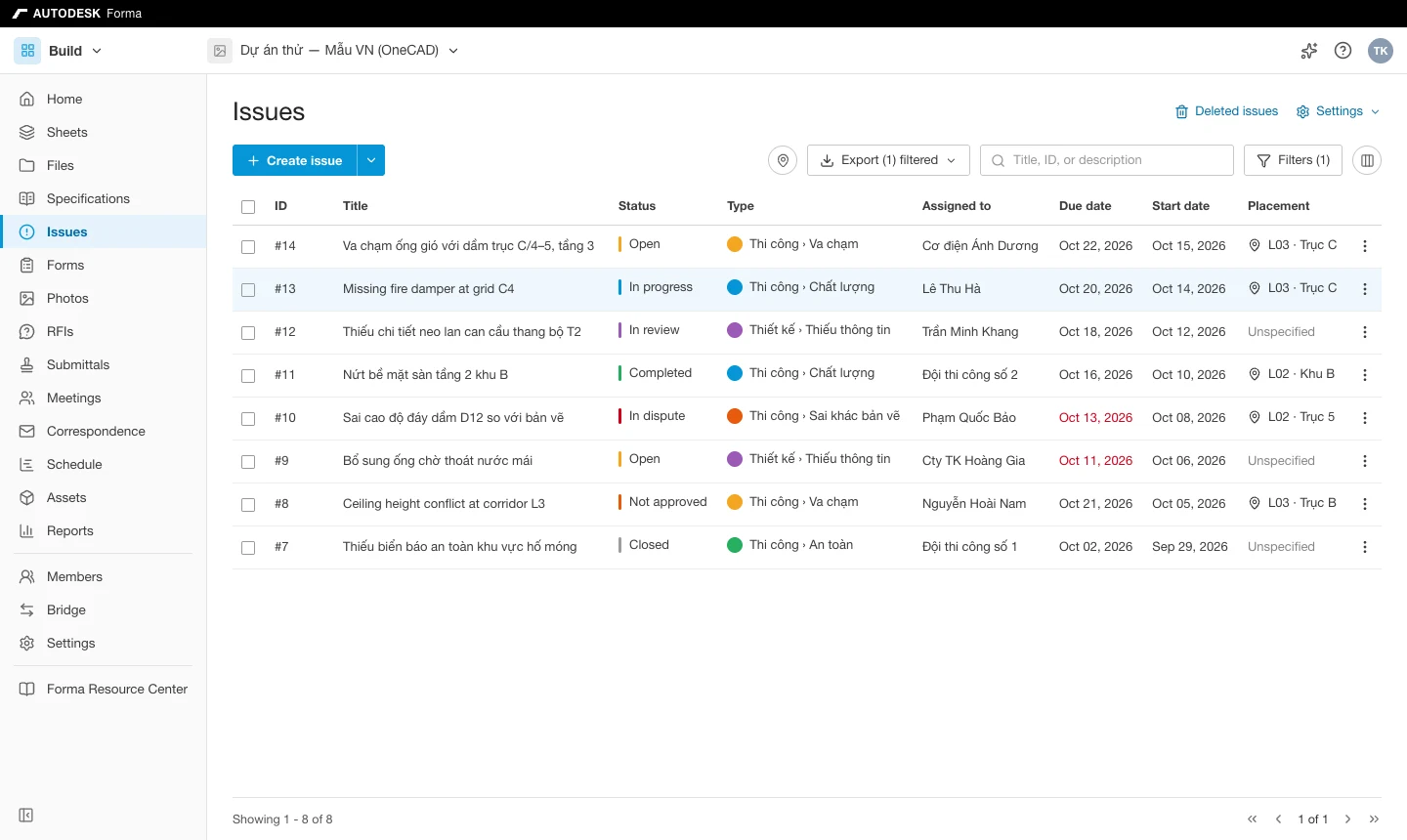Open the Deleted issues link

(x=1226, y=111)
